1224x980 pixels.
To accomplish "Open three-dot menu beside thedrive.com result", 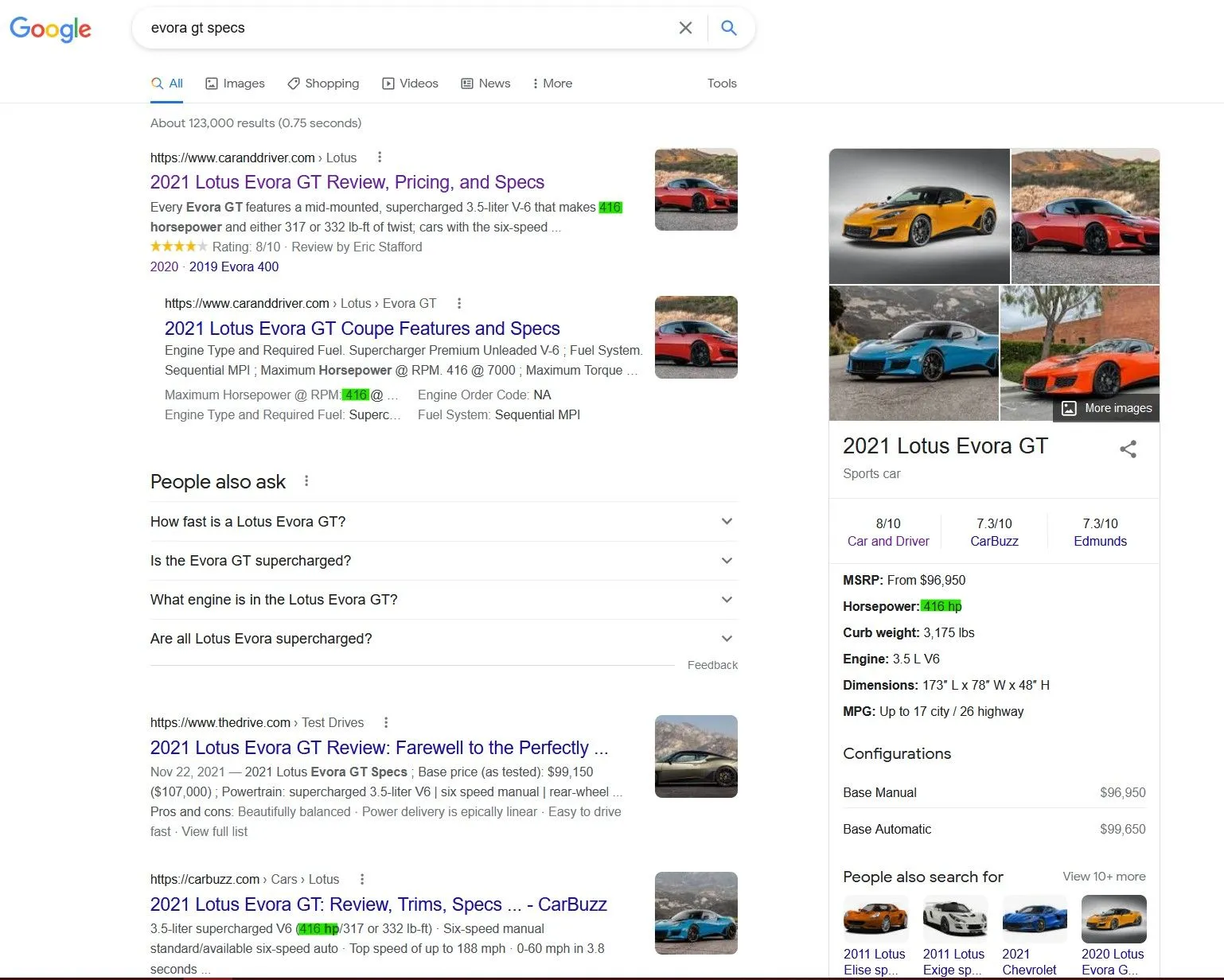I will (386, 722).
